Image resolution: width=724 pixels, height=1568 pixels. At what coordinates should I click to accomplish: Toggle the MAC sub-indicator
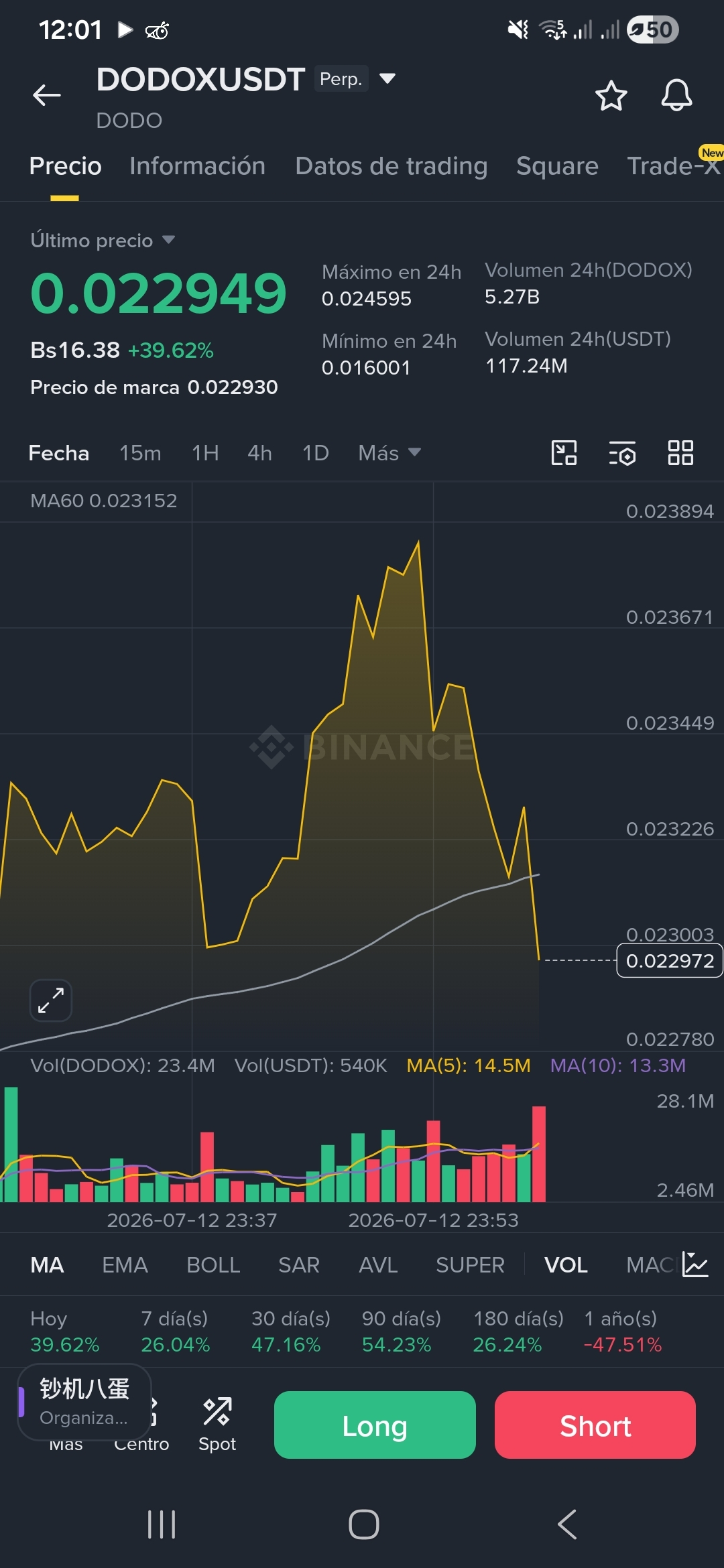(650, 1264)
